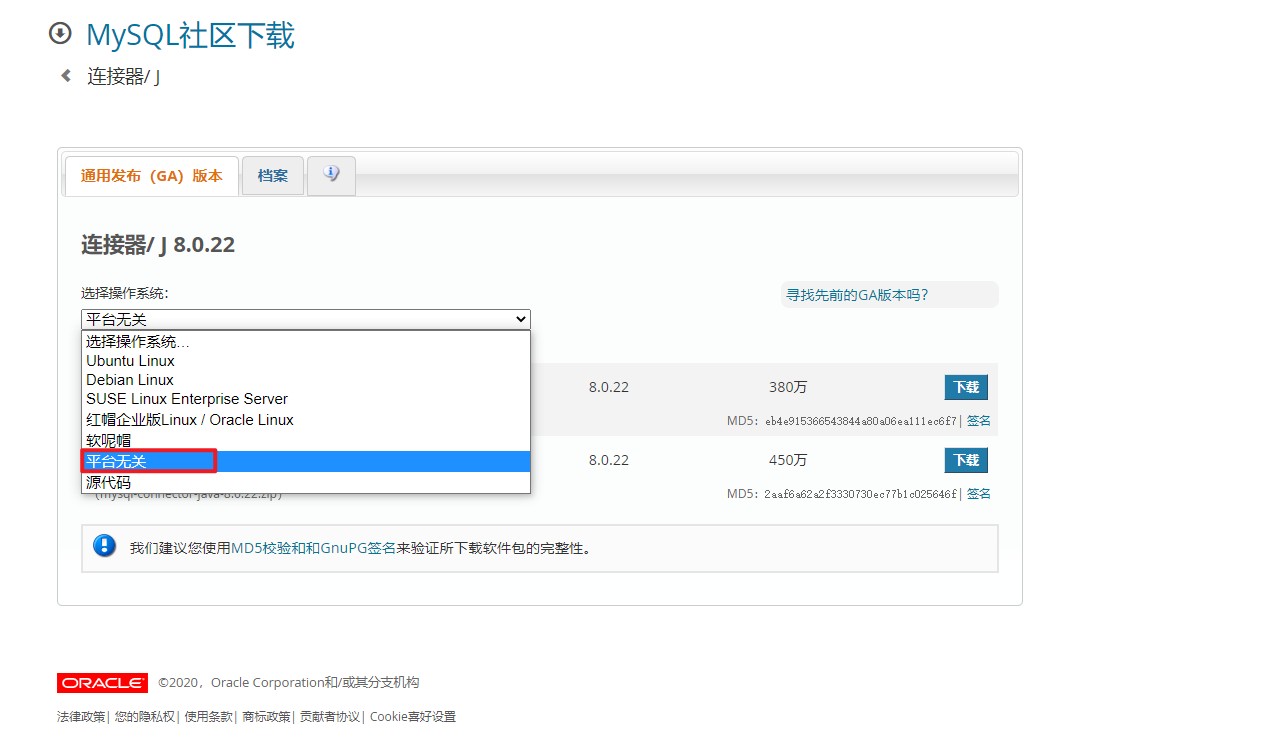Click the ©2020, Oracle Corporation copyright text
The height and width of the screenshot is (751, 1265).
pyautogui.click(x=289, y=683)
